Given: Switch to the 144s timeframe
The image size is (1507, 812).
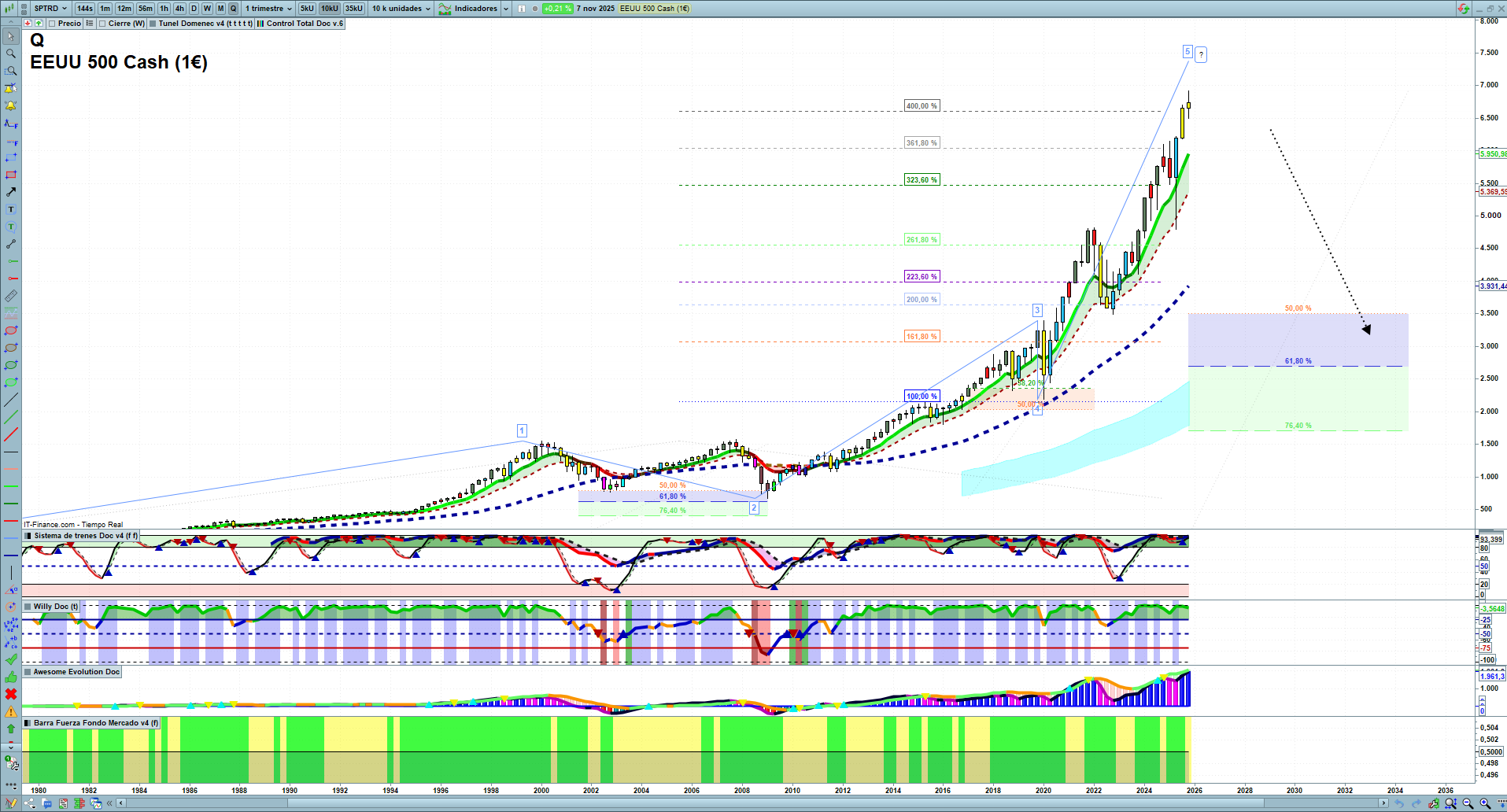Looking at the screenshot, I should 85,9.
